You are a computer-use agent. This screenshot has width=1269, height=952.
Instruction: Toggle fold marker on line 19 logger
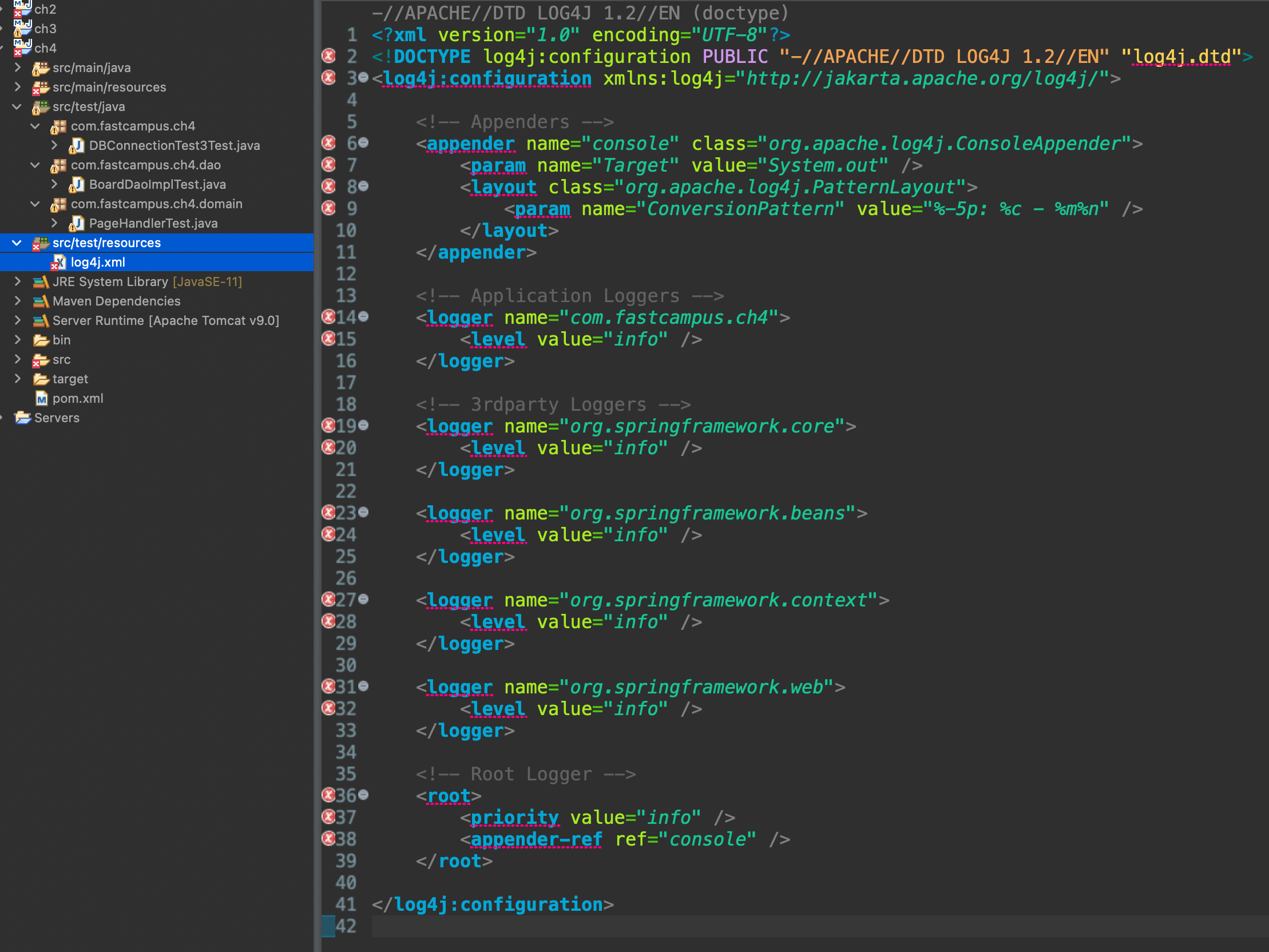click(364, 426)
